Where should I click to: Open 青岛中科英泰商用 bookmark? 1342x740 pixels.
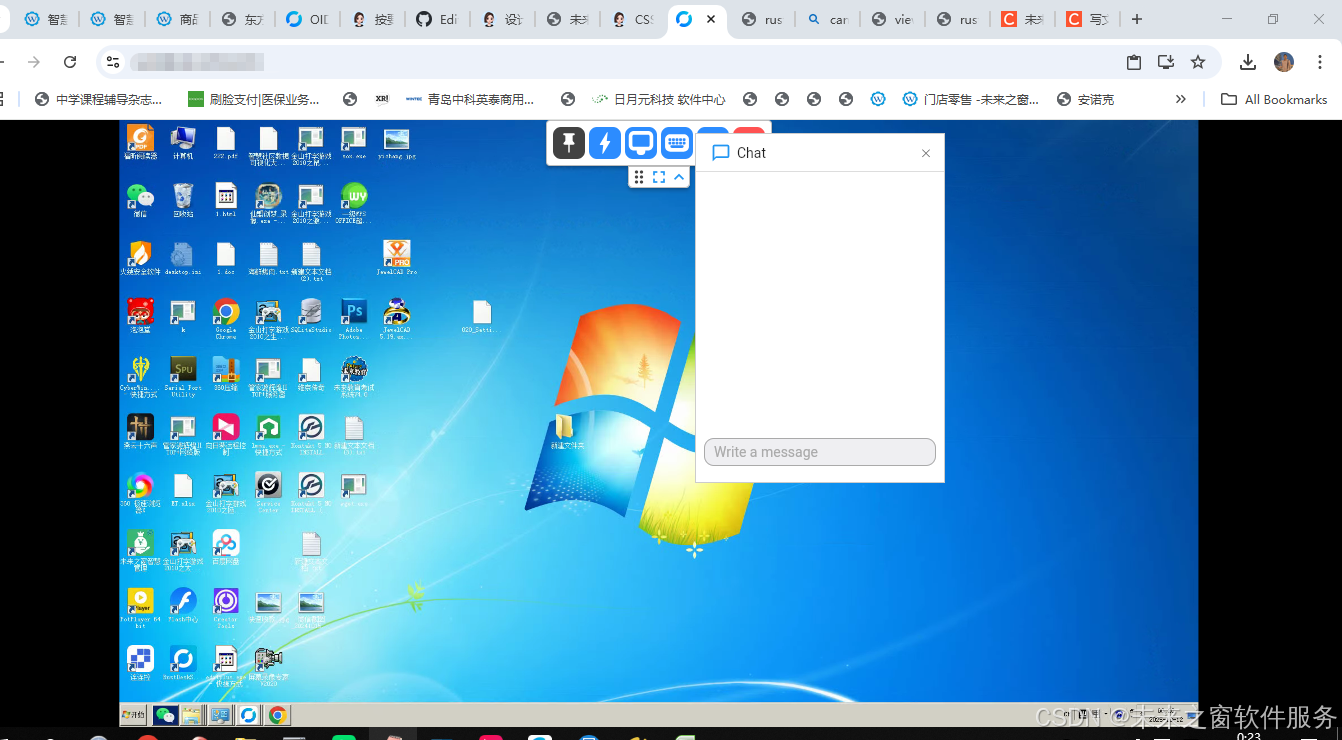click(470, 99)
